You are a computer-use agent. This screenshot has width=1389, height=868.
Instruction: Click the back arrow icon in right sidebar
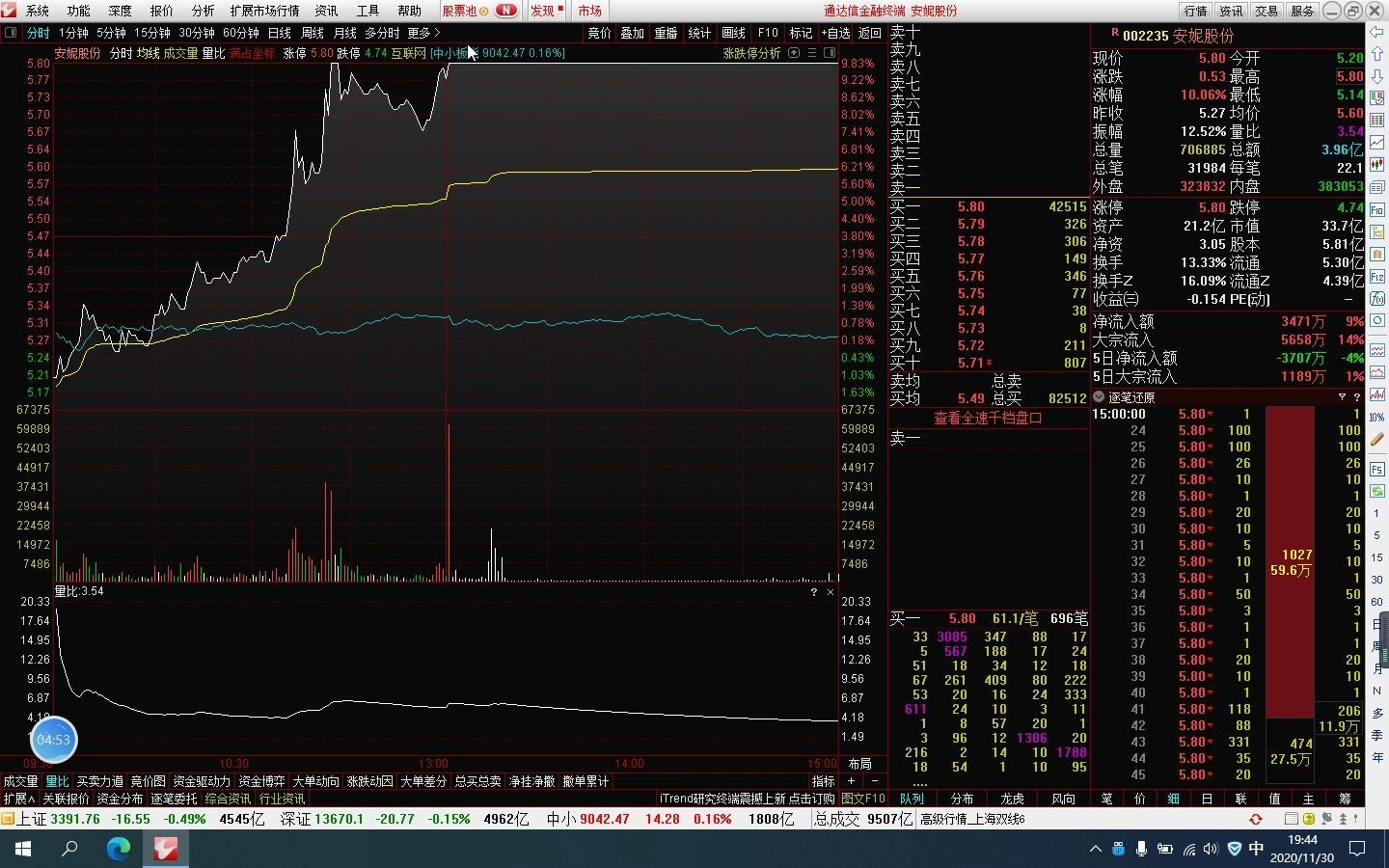[1376, 32]
